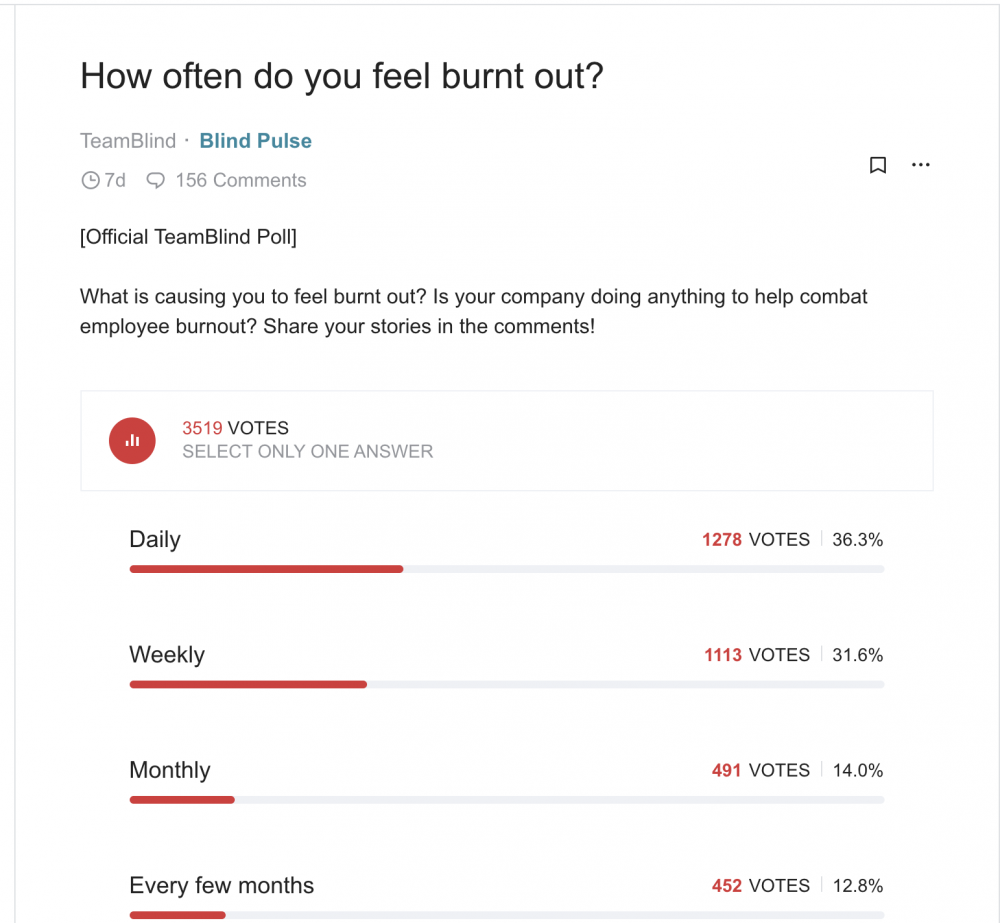Image resolution: width=1000 pixels, height=923 pixels.
Task: Open the TeamBlind author profile
Action: (128, 141)
